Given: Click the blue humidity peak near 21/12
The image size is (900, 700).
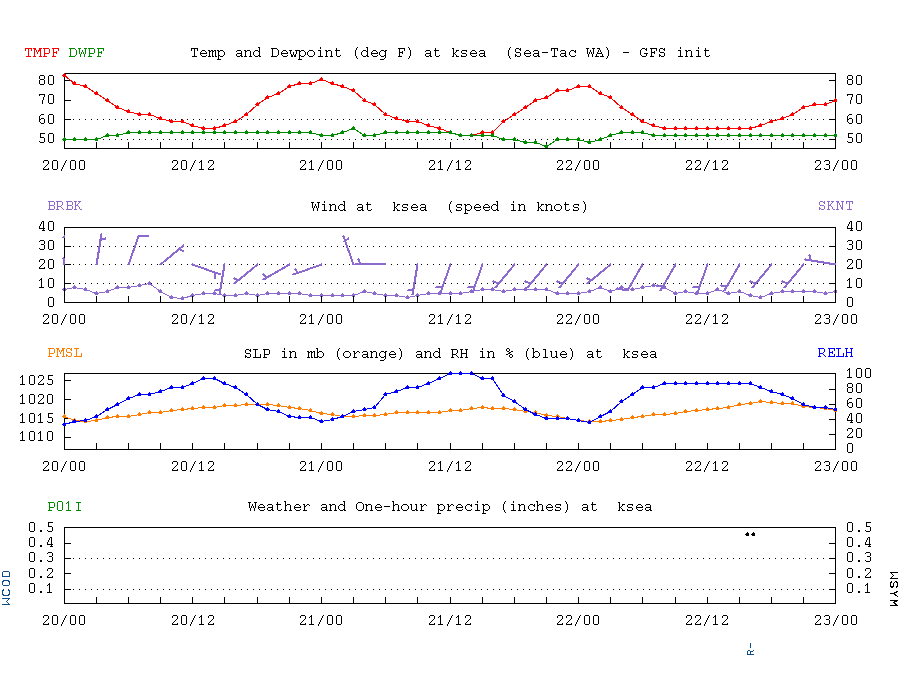Looking at the screenshot, I should pyautogui.click(x=461, y=373).
